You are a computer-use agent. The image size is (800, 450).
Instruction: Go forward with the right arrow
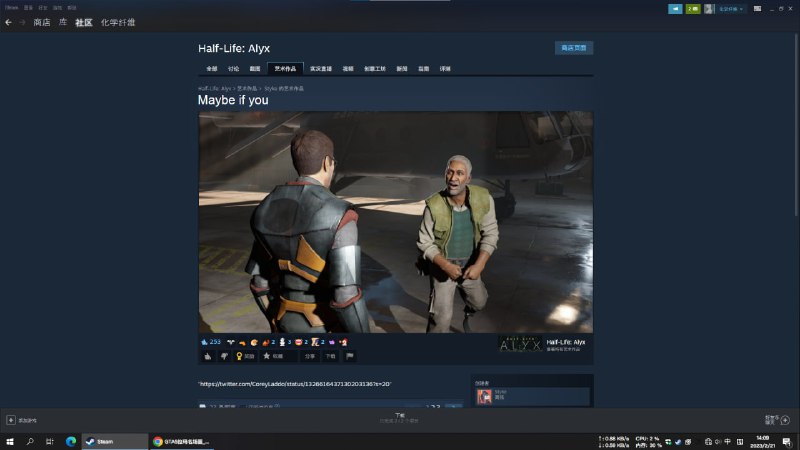pos(22,22)
